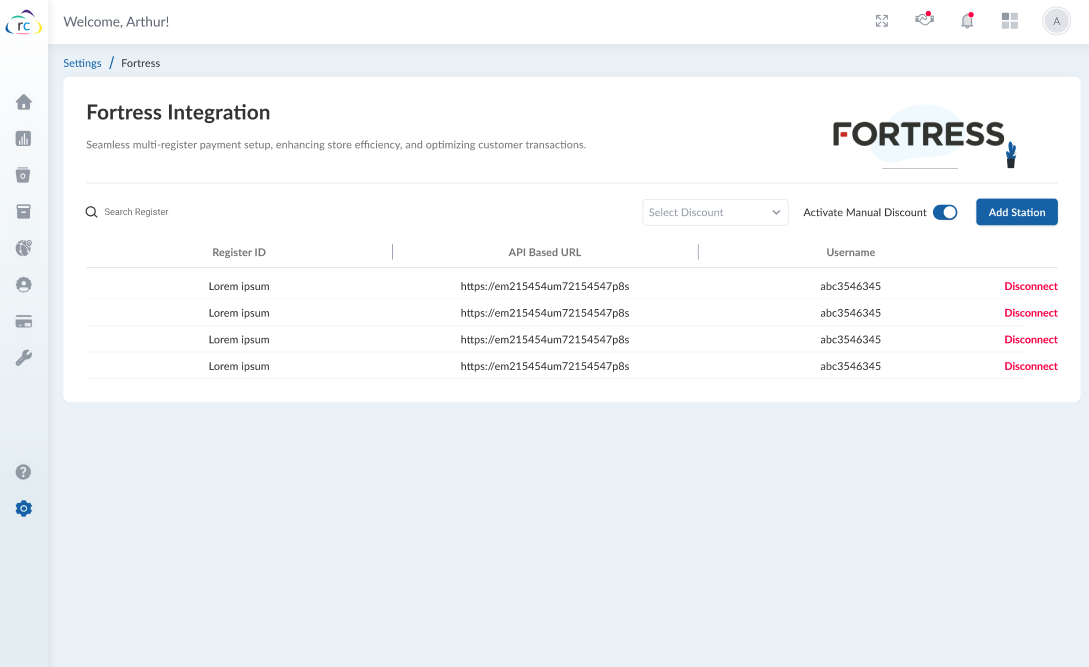Open the Home sidebar icon
Image resolution: width=1089 pixels, height=667 pixels.
(x=24, y=102)
